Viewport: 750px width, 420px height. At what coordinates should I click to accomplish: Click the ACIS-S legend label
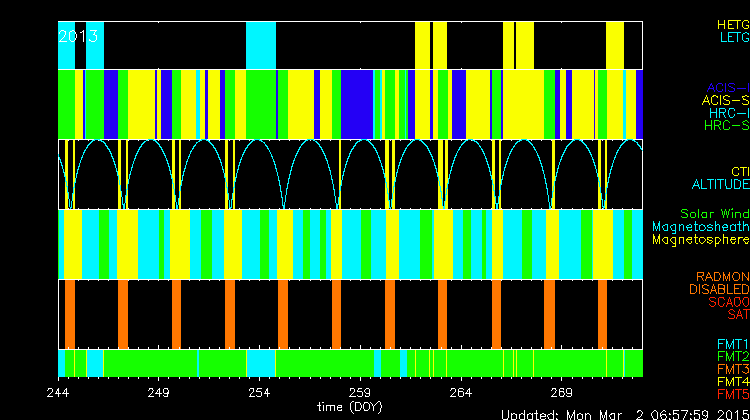[x=725, y=100]
